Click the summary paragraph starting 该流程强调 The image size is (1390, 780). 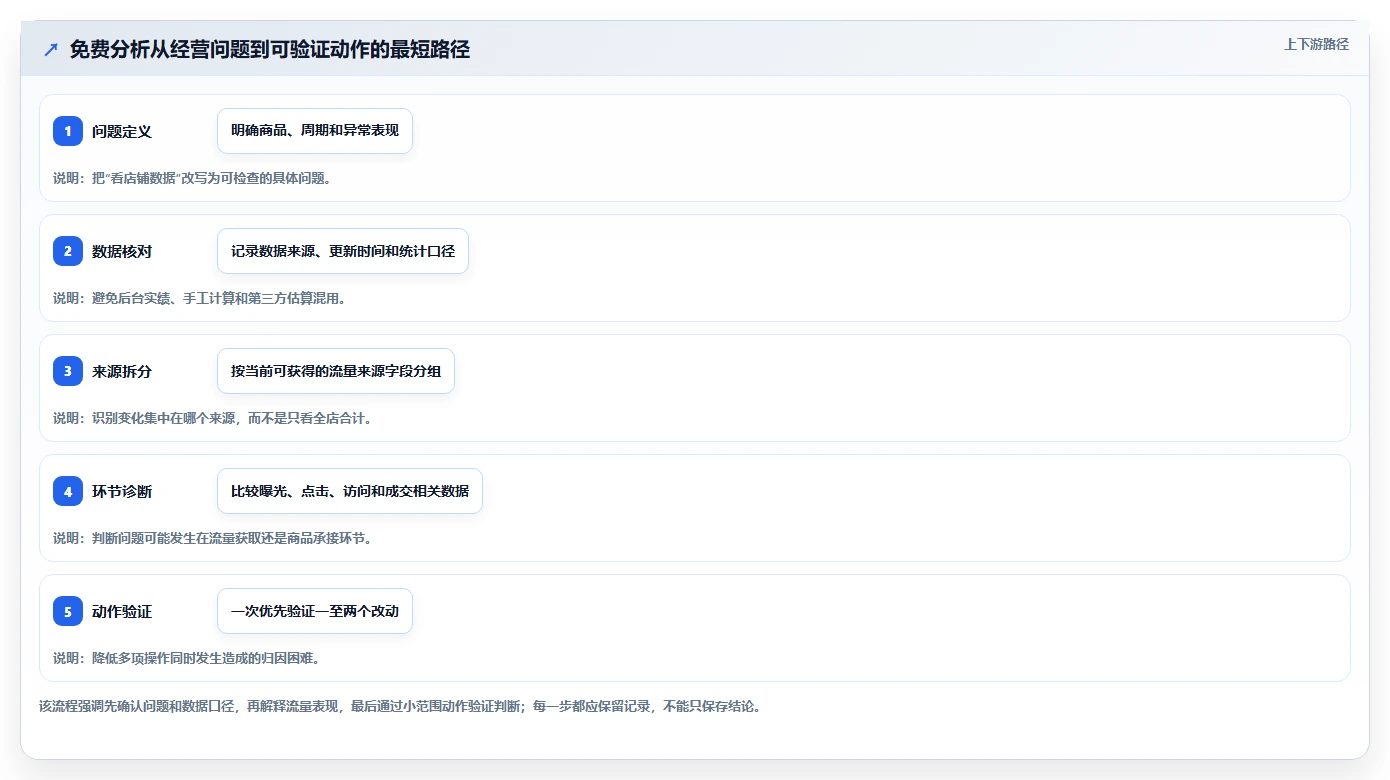click(403, 706)
